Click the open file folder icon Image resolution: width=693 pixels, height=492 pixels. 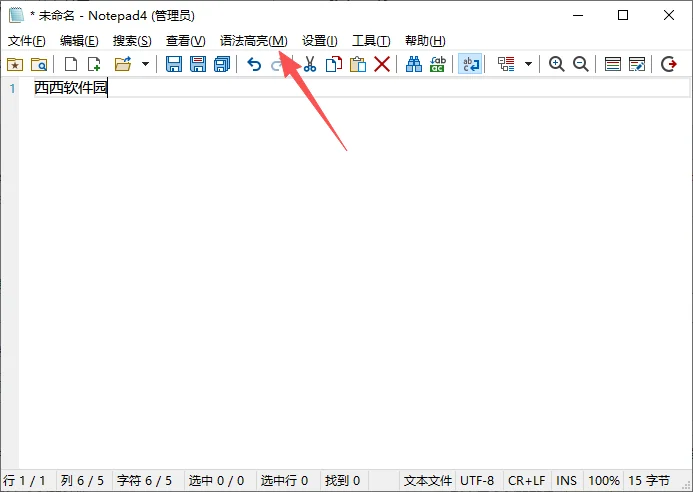coord(123,65)
